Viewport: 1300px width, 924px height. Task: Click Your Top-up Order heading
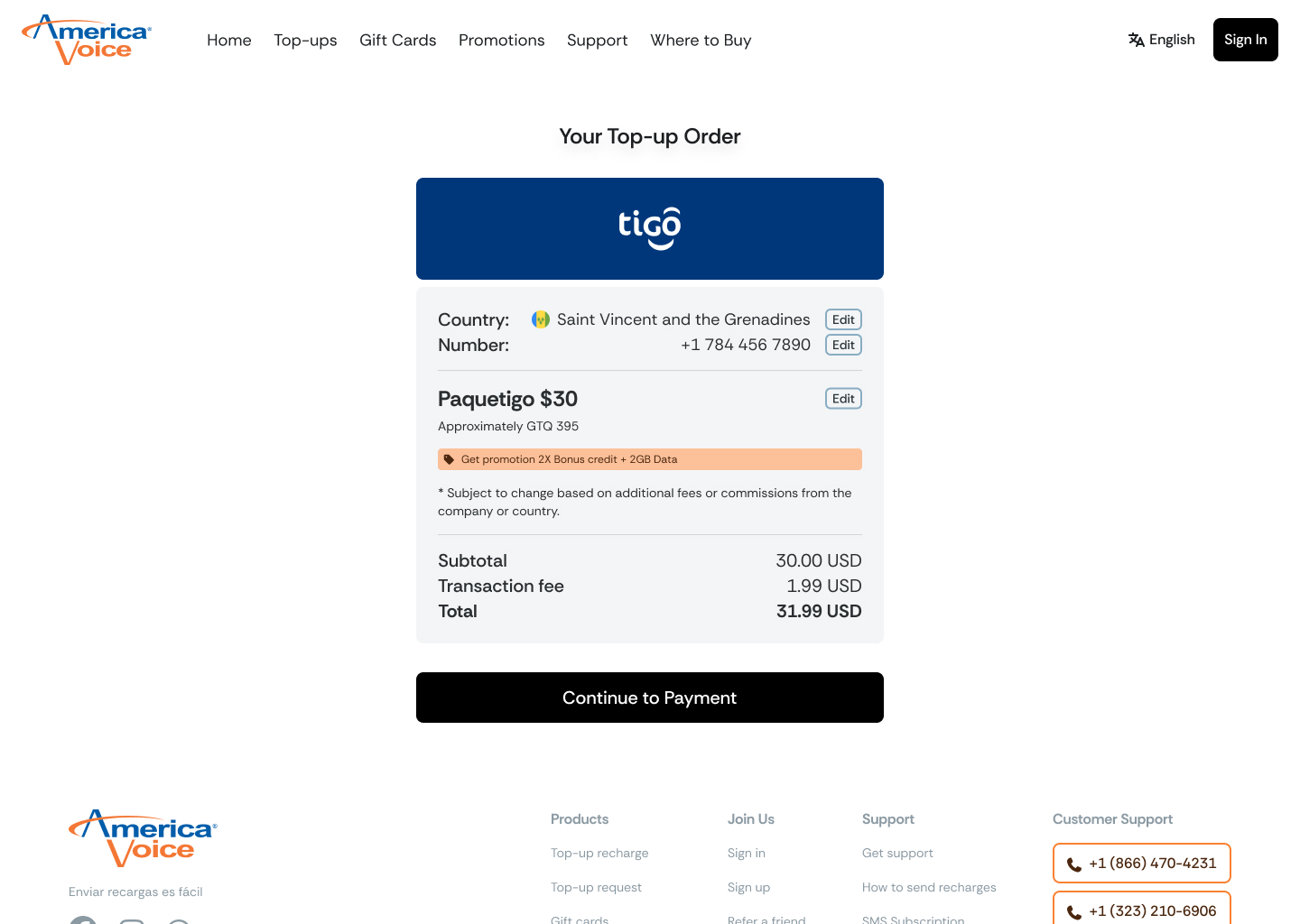pos(650,136)
